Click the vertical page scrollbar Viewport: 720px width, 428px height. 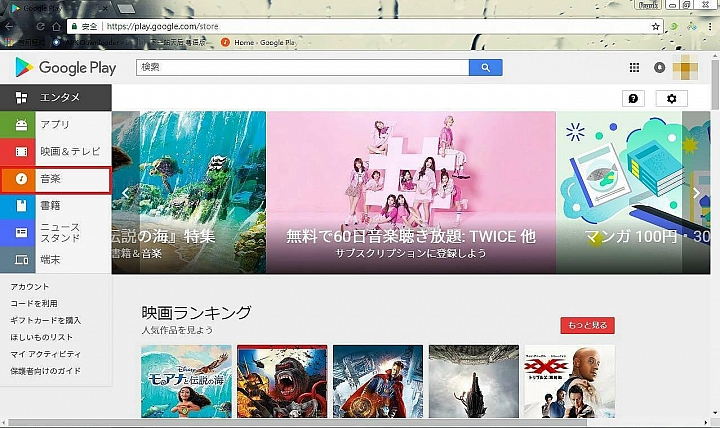coord(715,84)
